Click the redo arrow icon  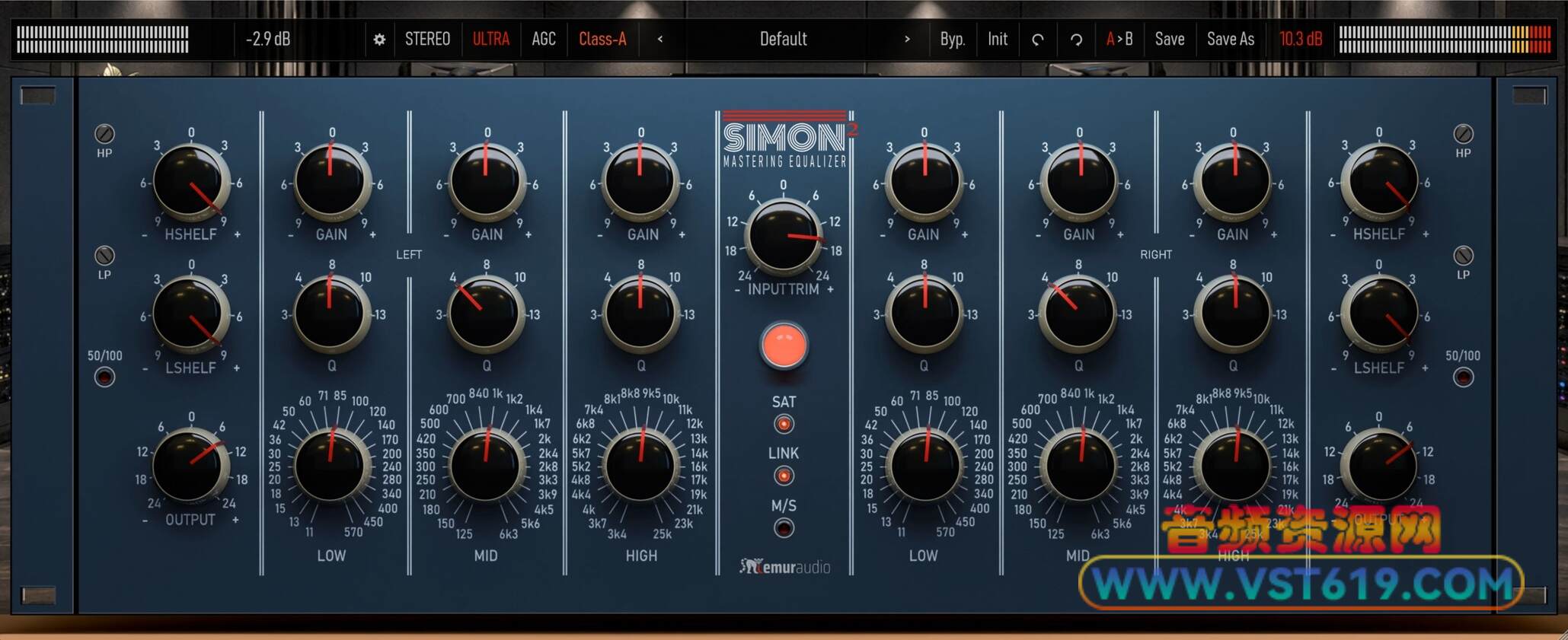[x=1076, y=40]
